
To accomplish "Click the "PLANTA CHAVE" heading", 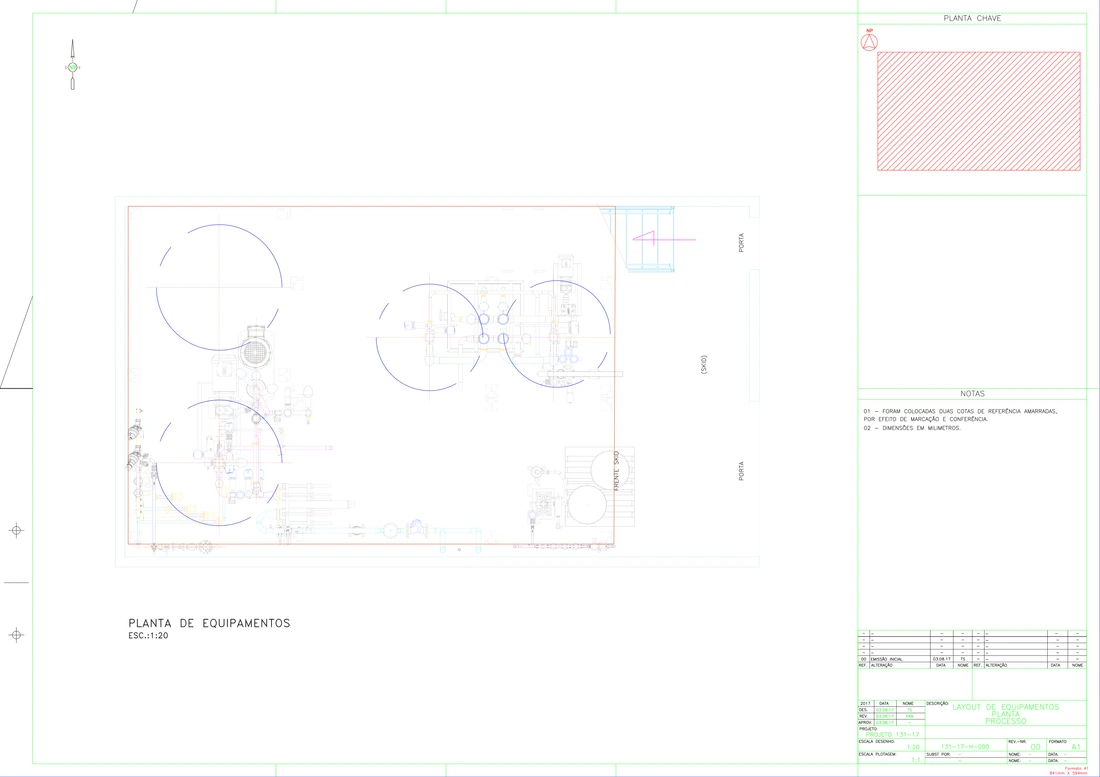I will pyautogui.click(x=972, y=18).
